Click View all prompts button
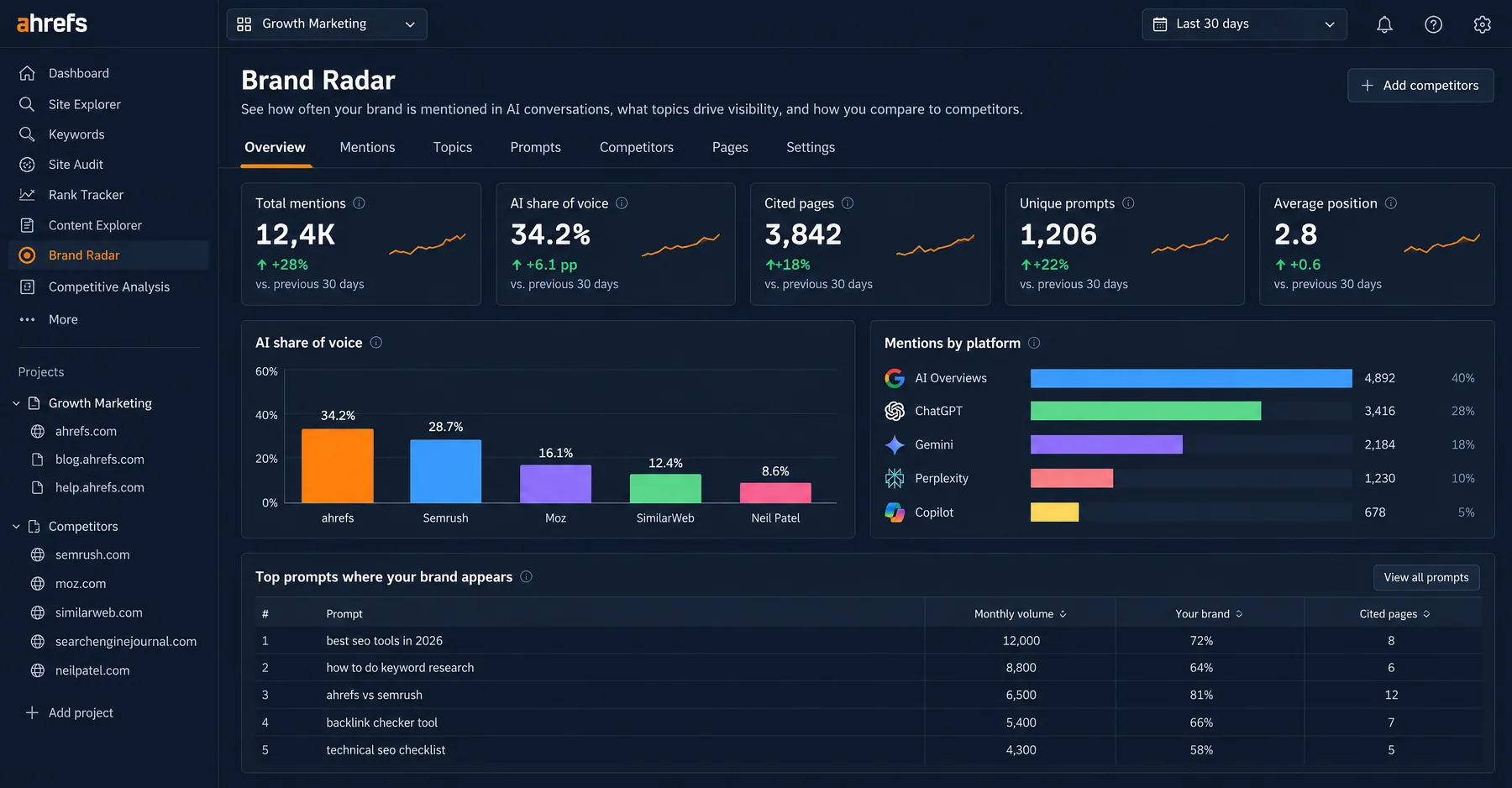Image resolution: width=1512 pixels, height=788 pixels. (x=1426, y=577)
